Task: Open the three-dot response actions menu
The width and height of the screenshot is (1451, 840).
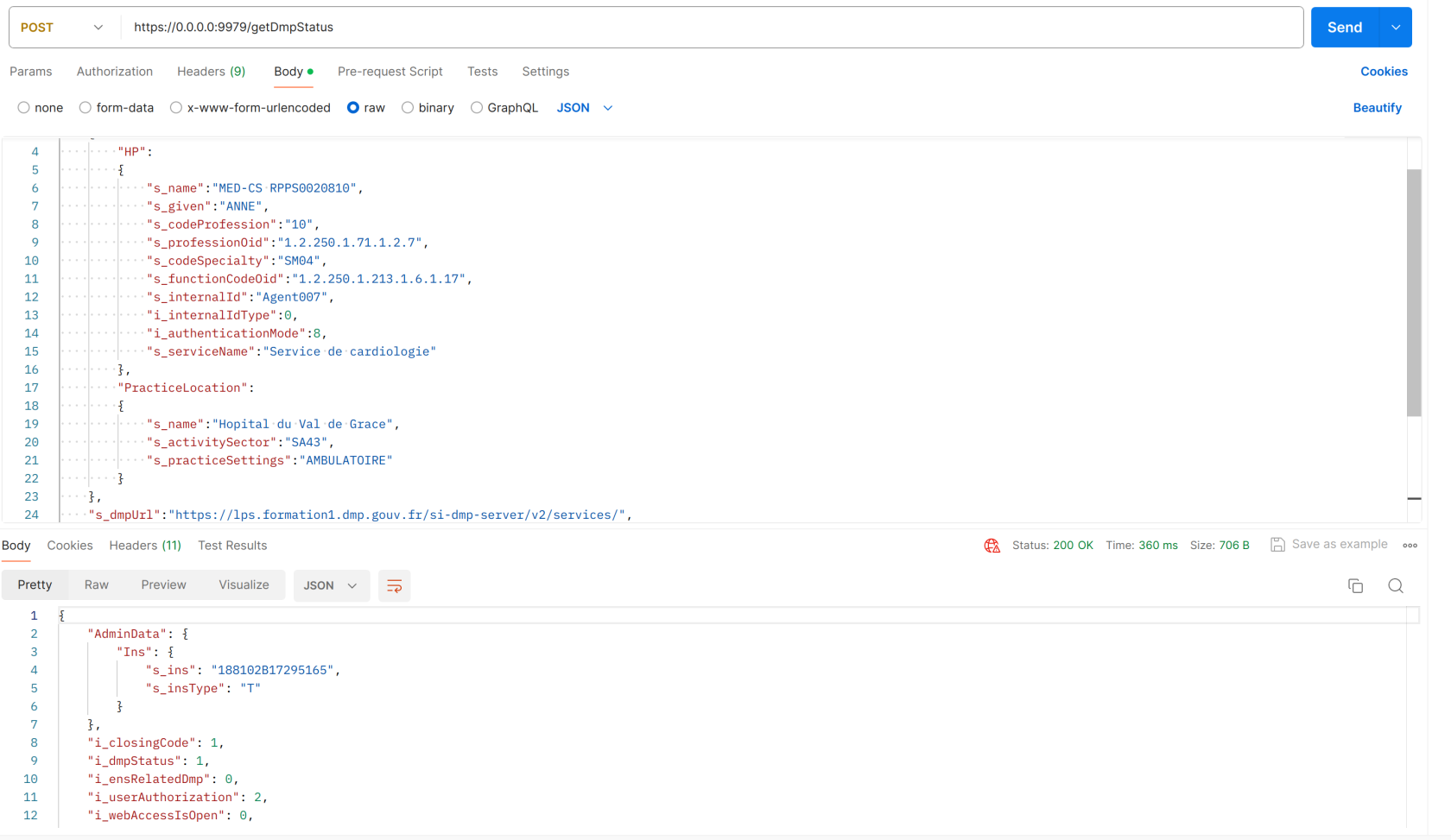Action: [1410, 545]
